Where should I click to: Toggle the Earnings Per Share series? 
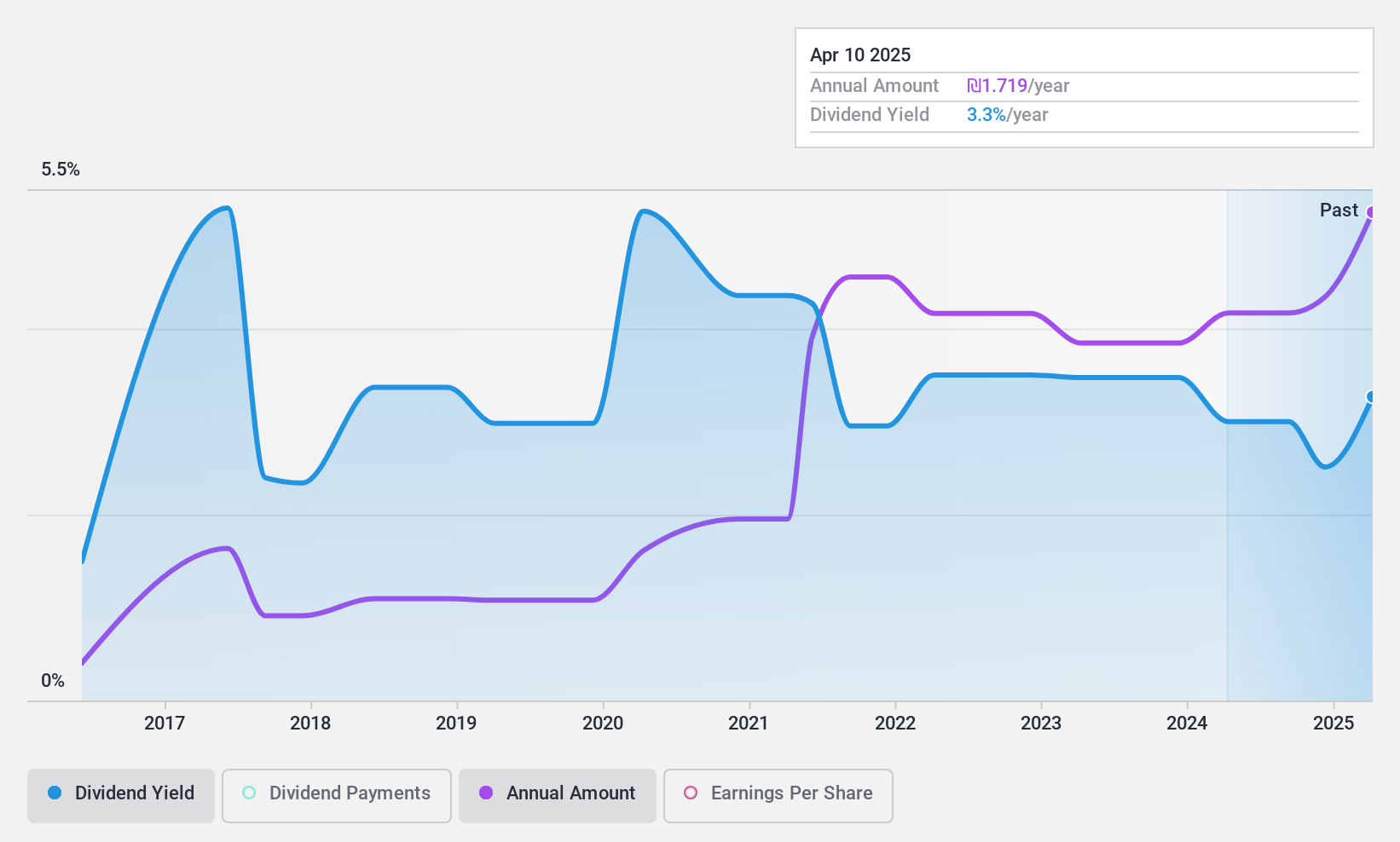point(778,796)
